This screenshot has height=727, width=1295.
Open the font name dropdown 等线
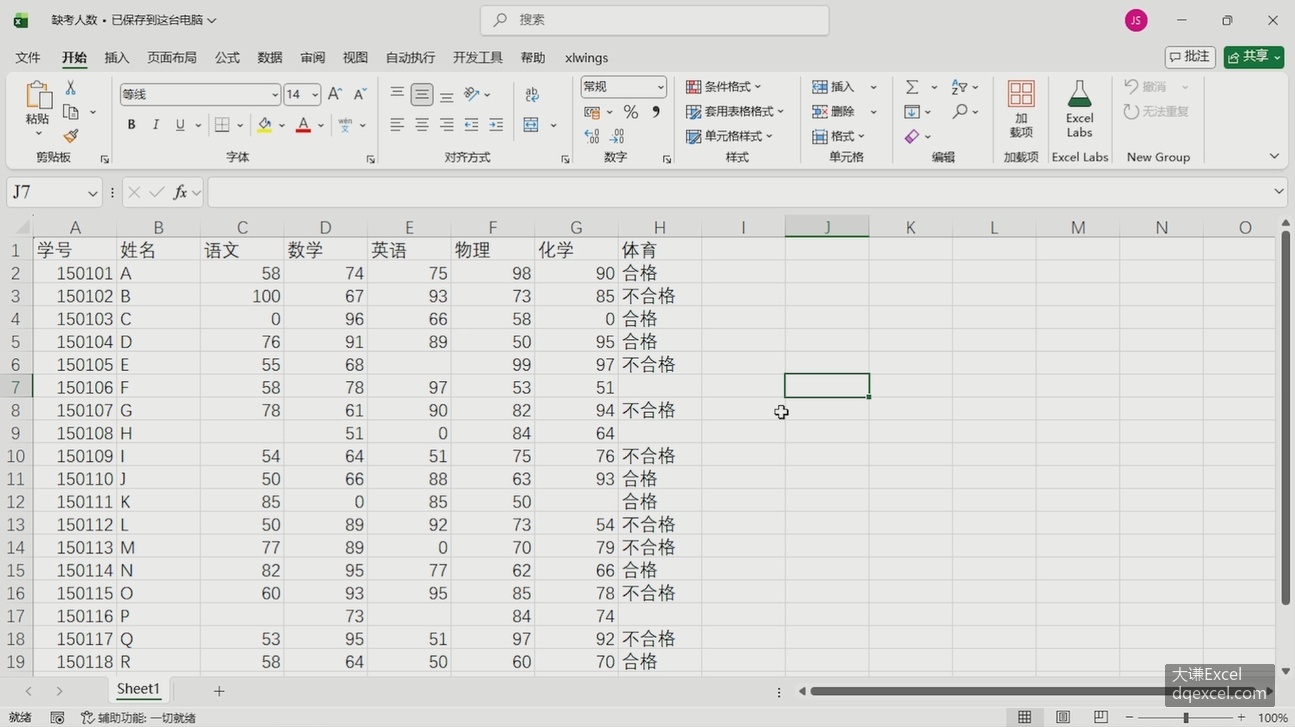(x=275, y=95)
